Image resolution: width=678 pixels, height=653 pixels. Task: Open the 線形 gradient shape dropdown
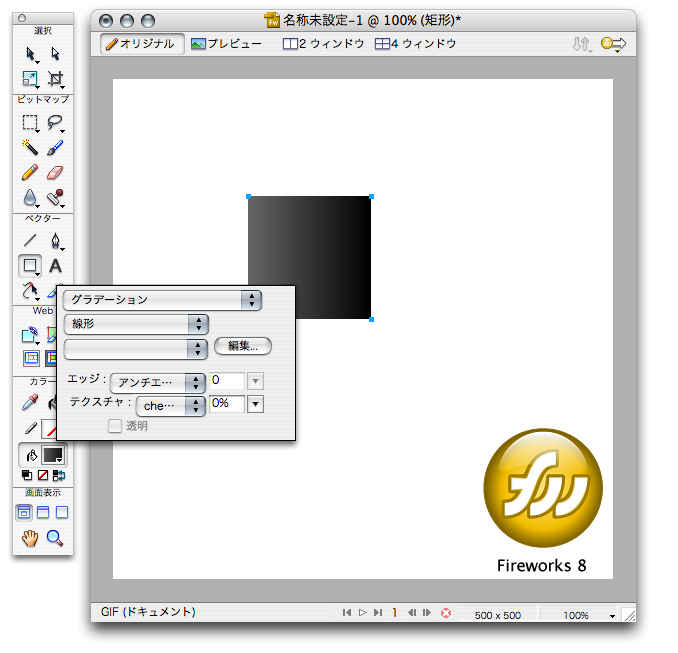135,324
